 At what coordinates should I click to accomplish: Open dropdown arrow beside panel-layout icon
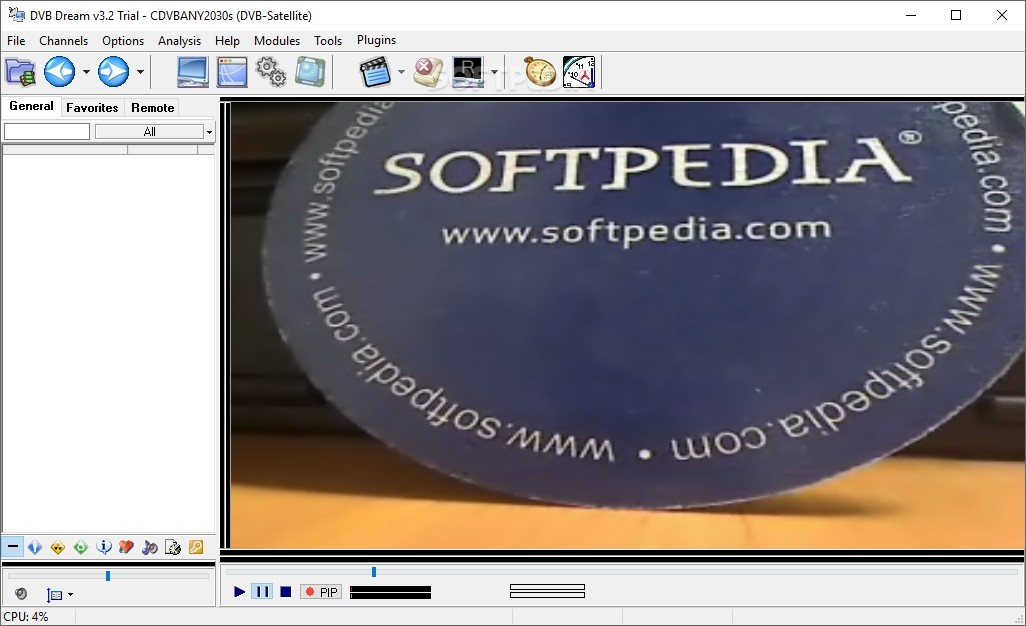tap(70, 595)
